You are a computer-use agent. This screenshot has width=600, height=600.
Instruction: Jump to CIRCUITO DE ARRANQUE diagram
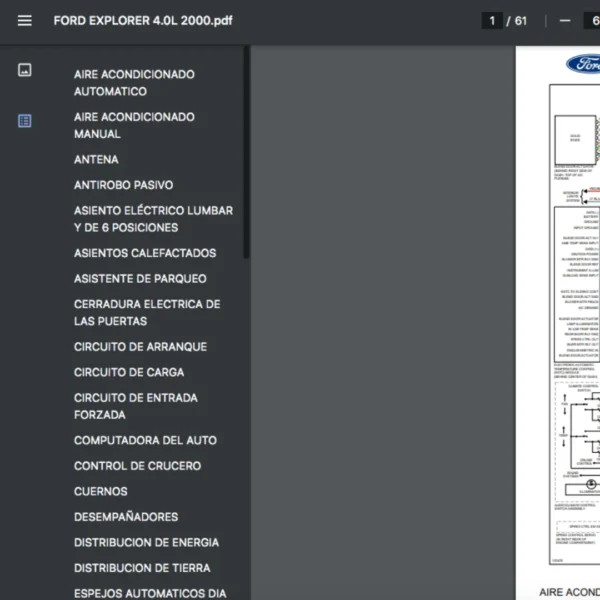pos(140,347)
